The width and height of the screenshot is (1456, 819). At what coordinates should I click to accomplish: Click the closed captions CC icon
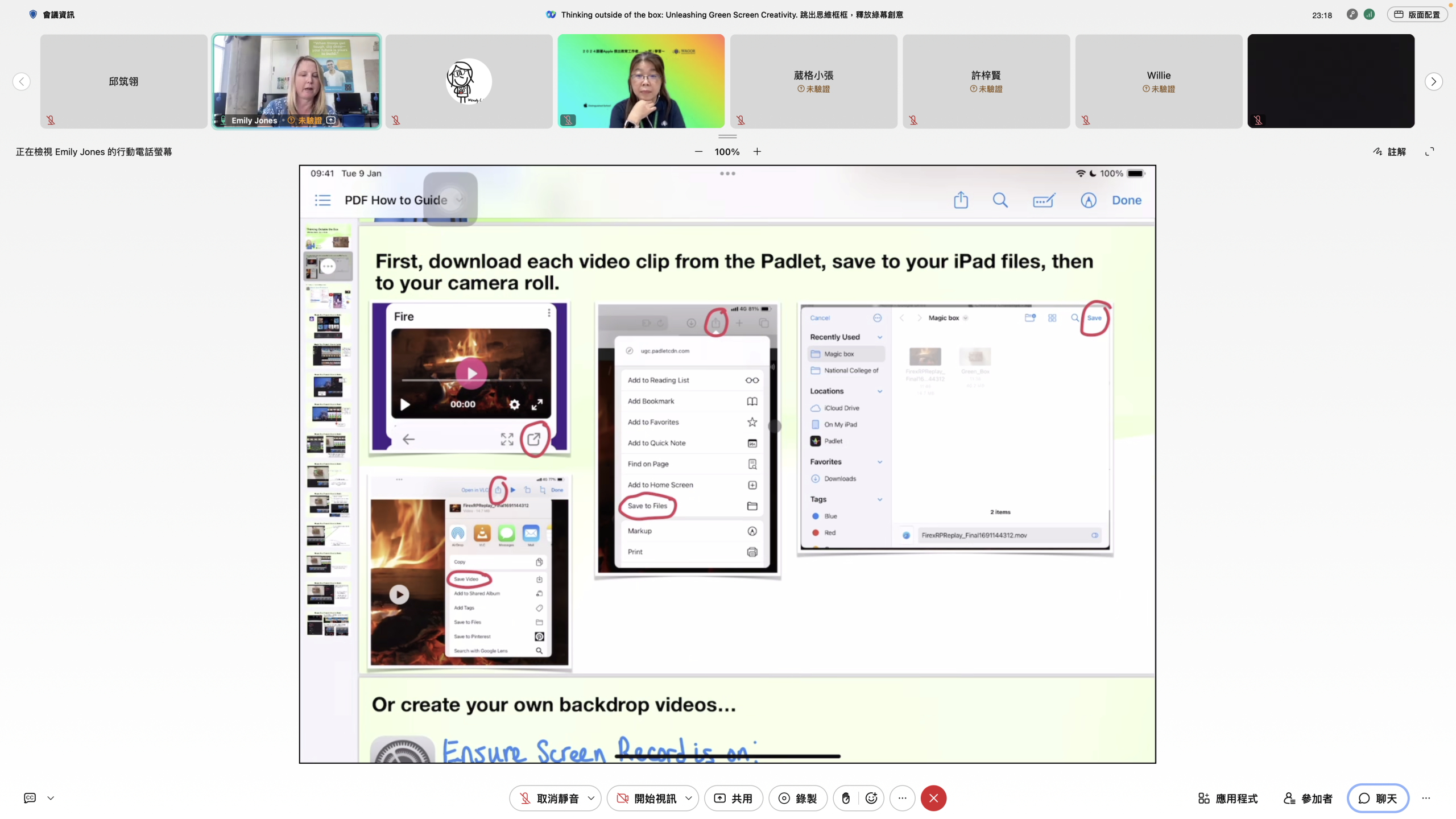coord(30,798)
